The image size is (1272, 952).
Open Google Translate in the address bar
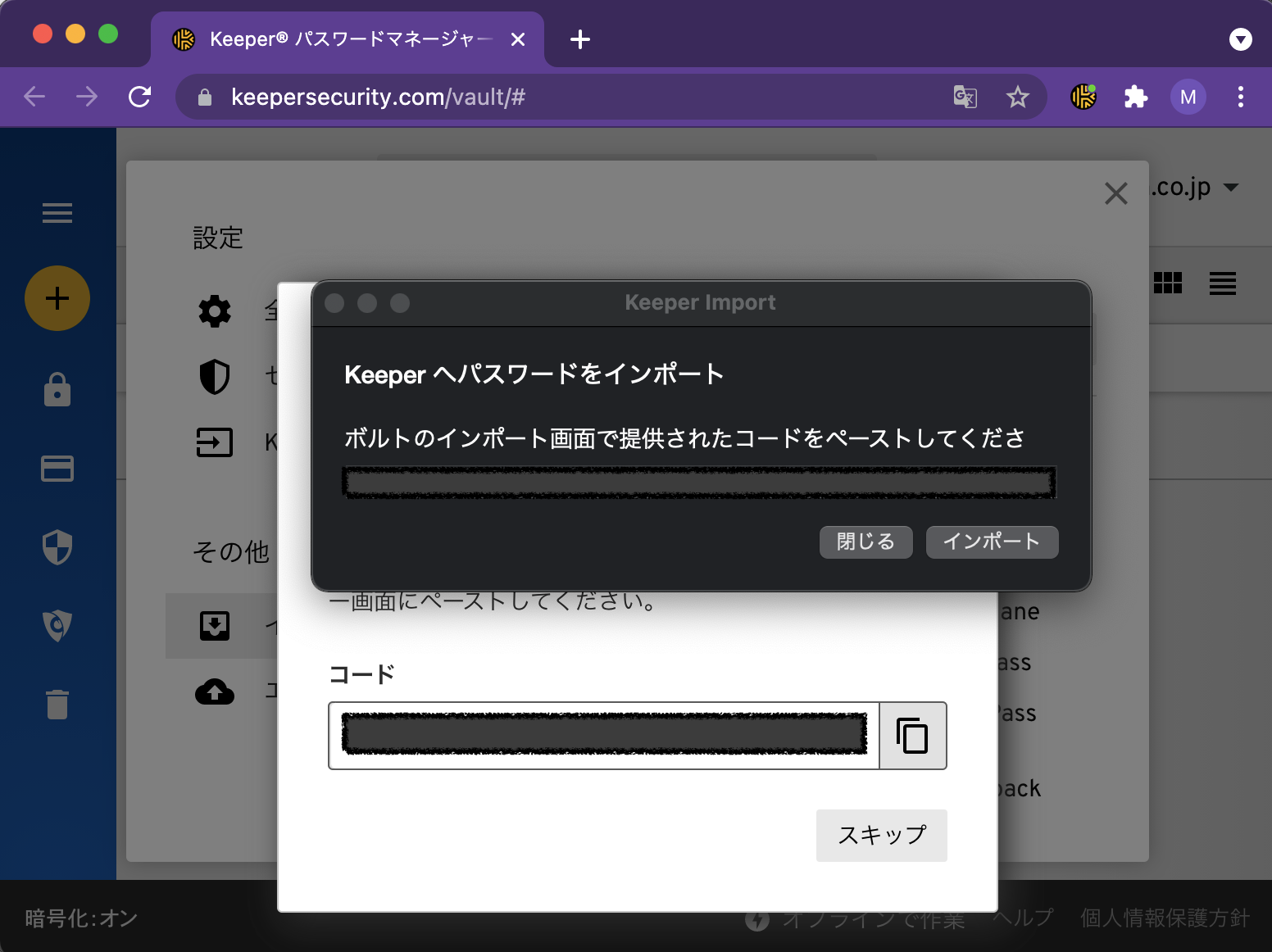tap(965, 97)
